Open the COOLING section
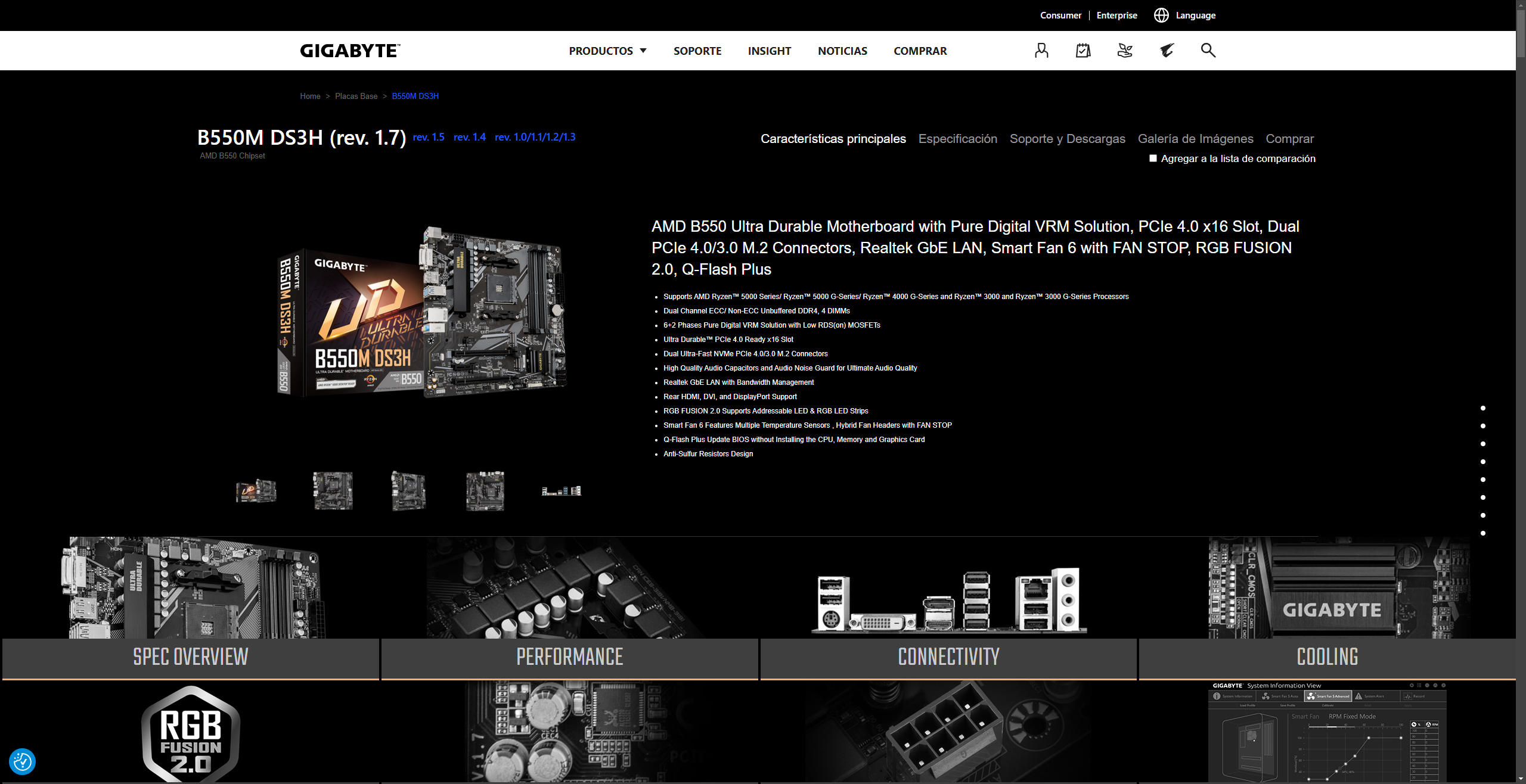This screenshot has width=1526, height=784. (x=1328, y=658)
